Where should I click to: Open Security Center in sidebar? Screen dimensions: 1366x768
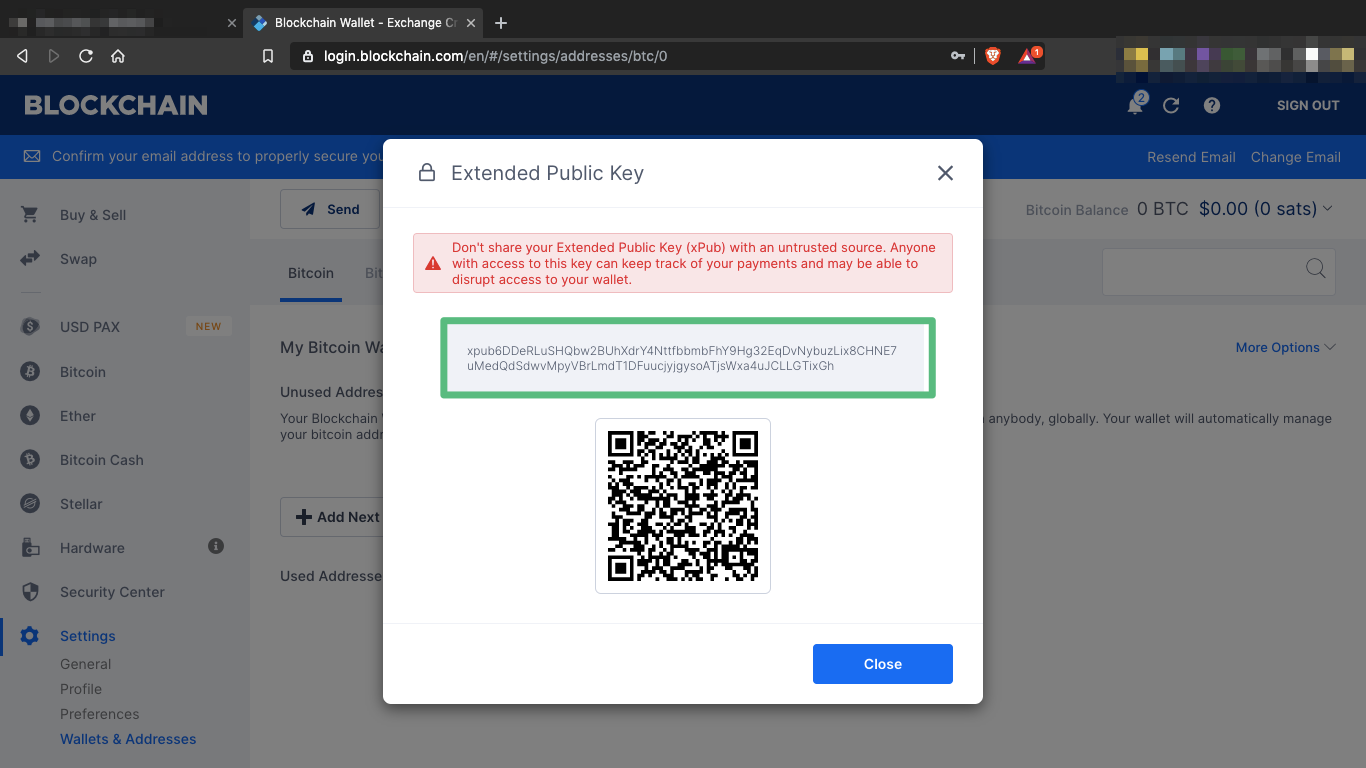(112, 592)
